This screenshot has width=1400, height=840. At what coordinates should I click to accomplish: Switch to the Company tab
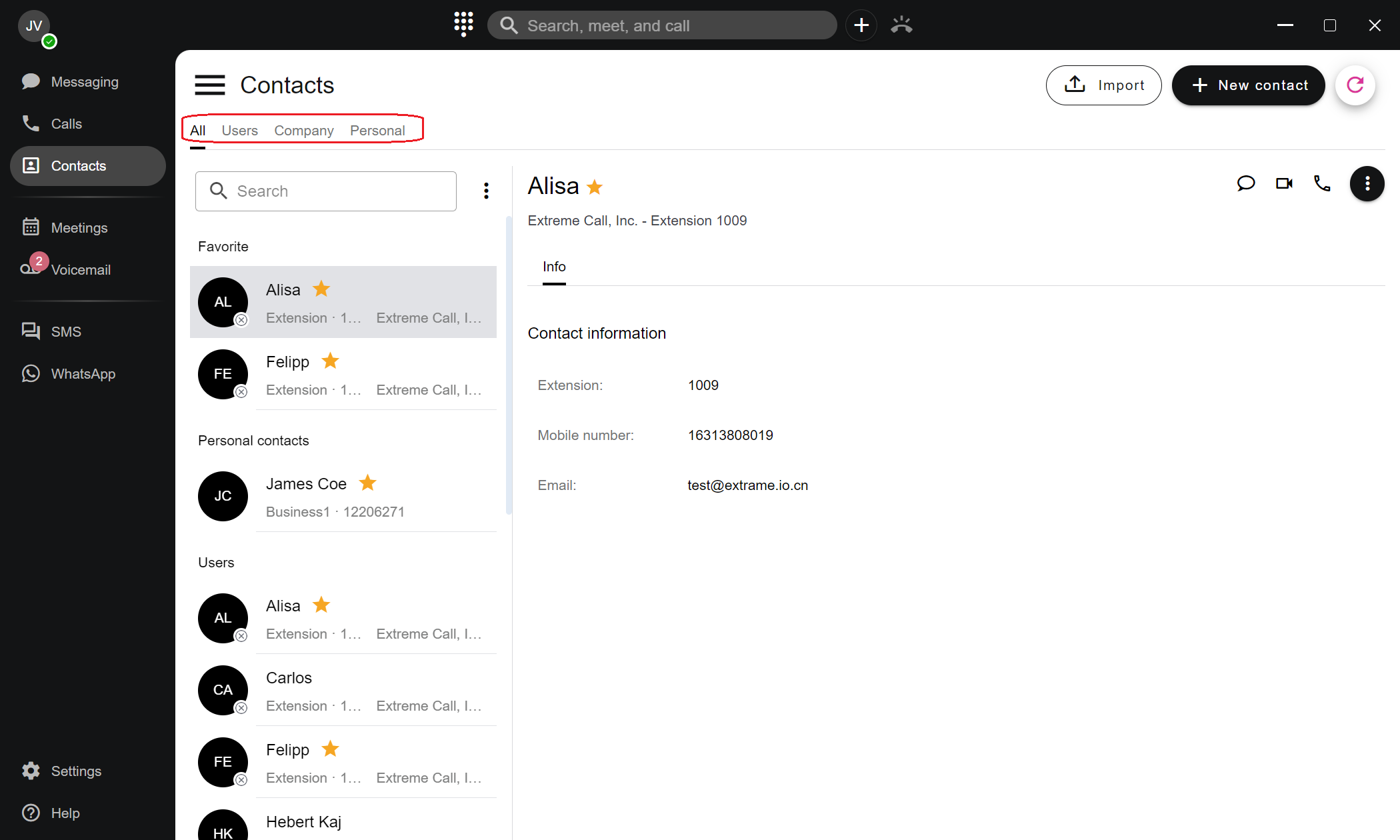[x=303, y=131]
